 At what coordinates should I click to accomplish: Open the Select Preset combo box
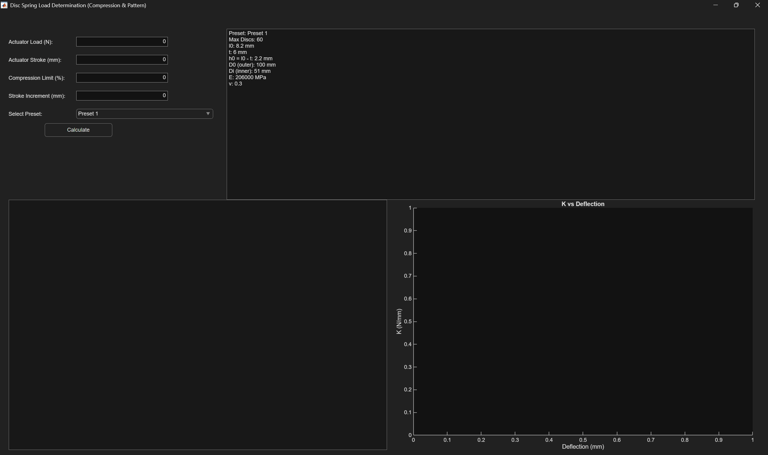pos(144,114)
